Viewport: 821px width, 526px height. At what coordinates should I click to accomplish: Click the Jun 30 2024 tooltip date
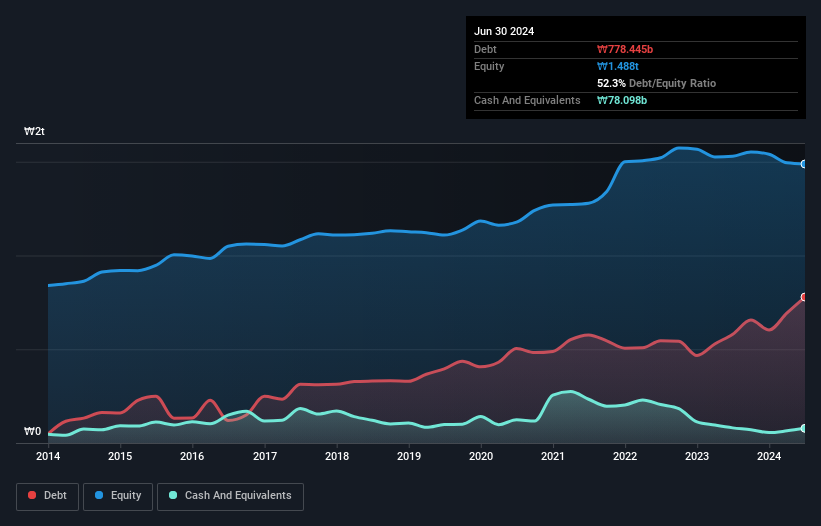504,31
